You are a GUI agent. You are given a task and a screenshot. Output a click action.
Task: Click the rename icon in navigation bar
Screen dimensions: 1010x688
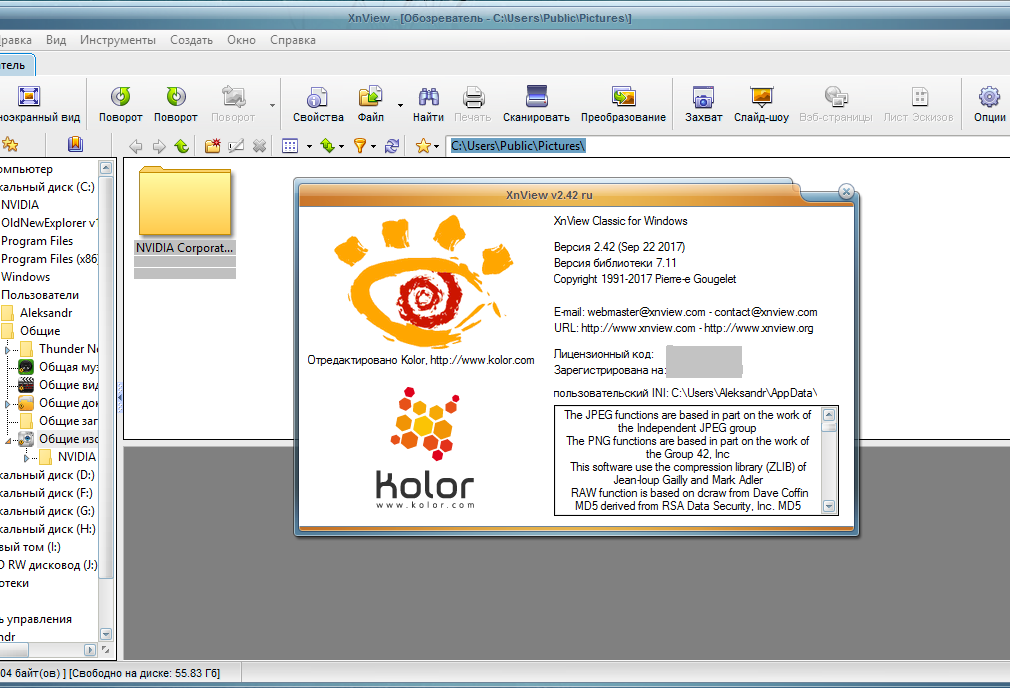pos(236,146)
